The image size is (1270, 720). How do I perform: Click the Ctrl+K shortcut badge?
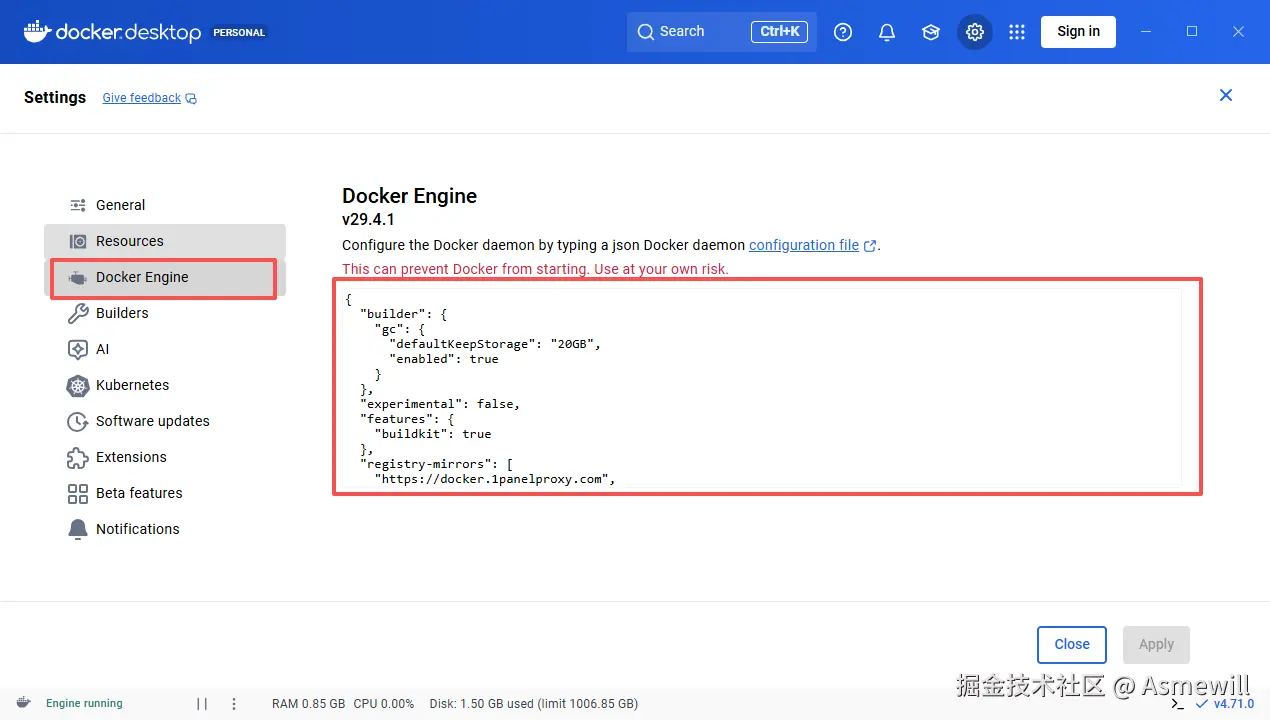point(780,31)
